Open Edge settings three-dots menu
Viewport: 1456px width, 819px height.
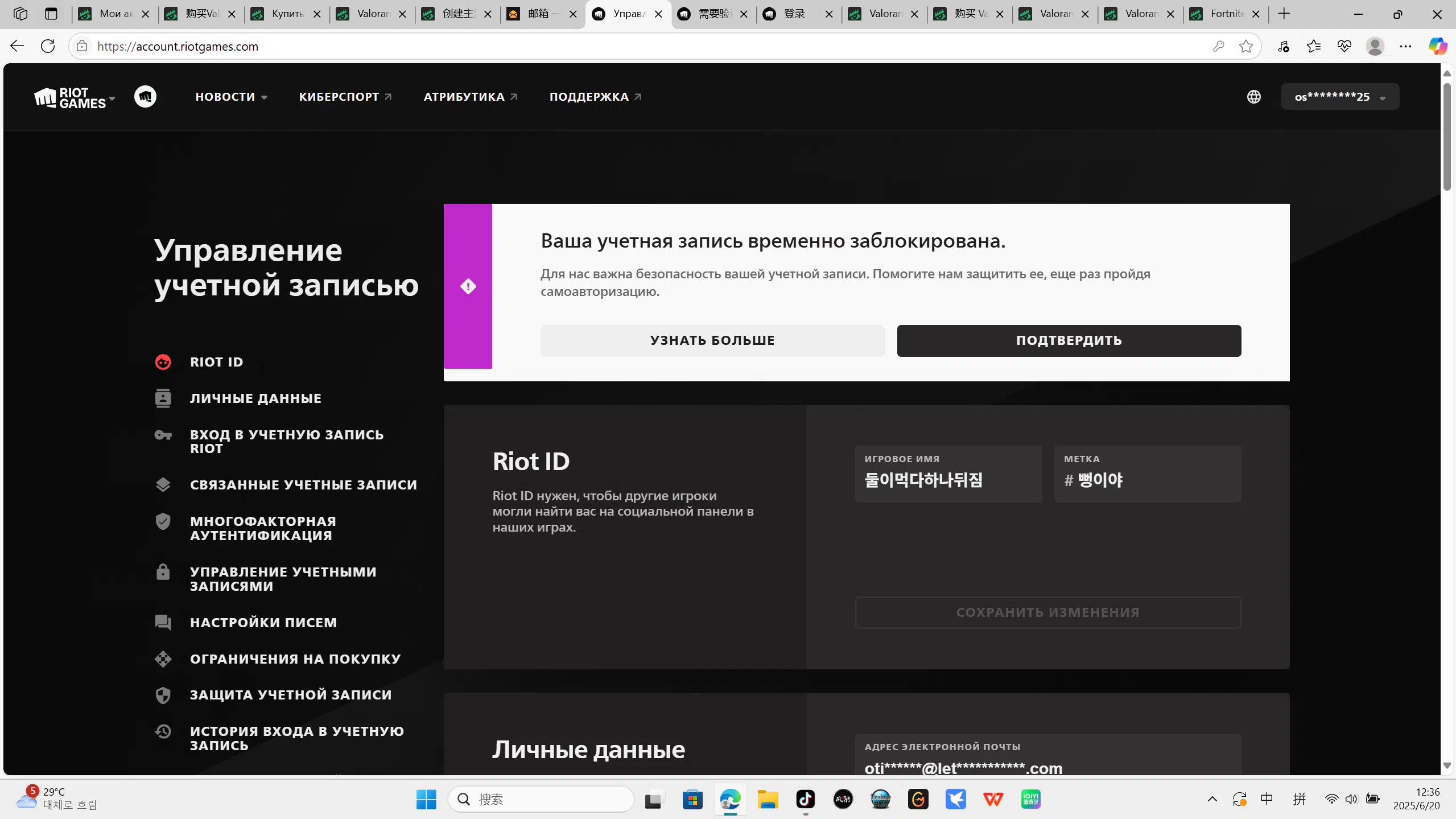[x=1405, y=46]
